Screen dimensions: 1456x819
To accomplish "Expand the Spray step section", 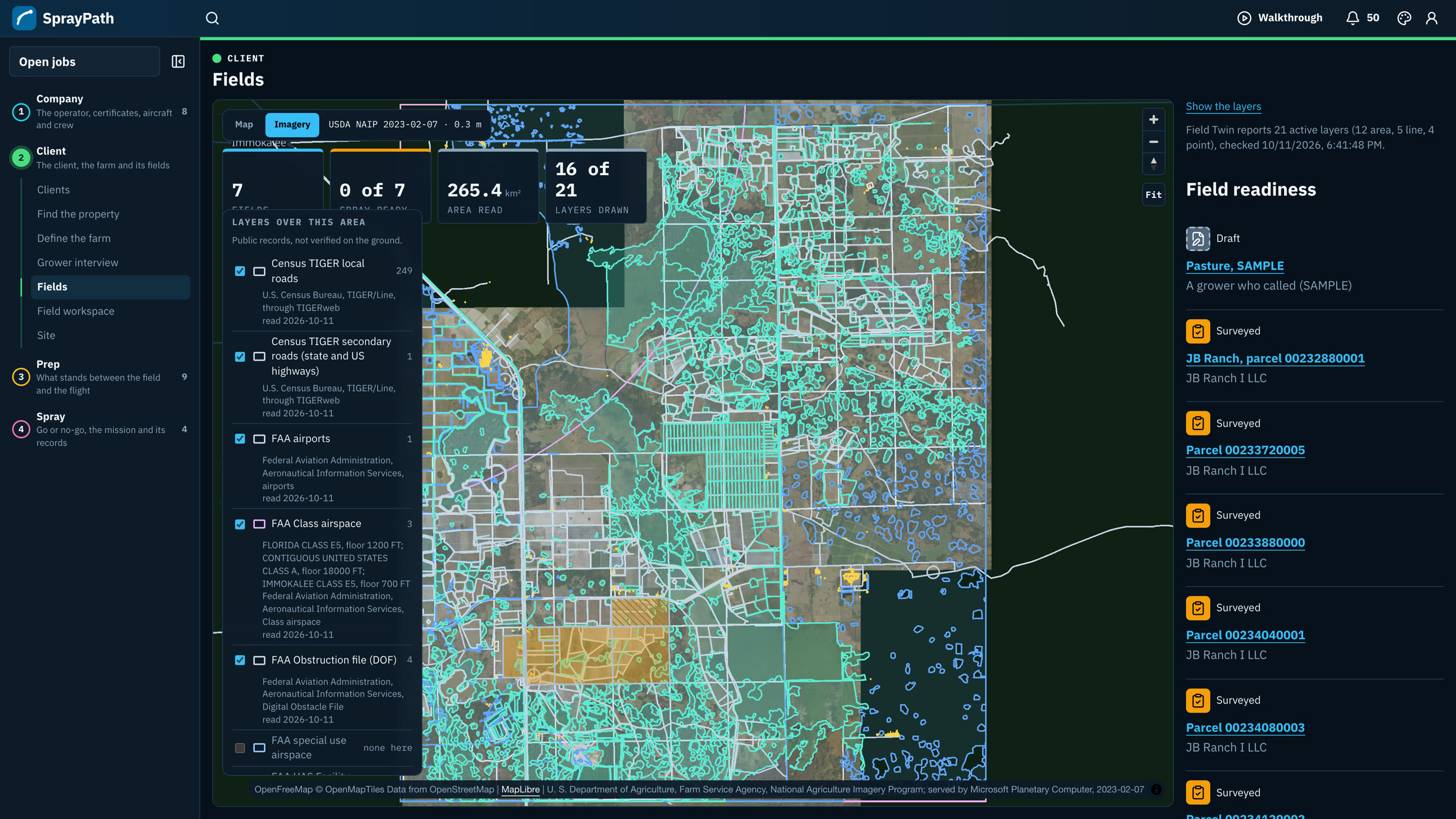I will coord(100,429).
